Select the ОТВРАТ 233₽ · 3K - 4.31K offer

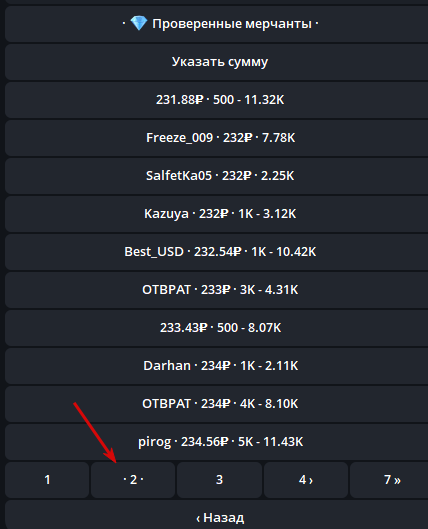217,290
